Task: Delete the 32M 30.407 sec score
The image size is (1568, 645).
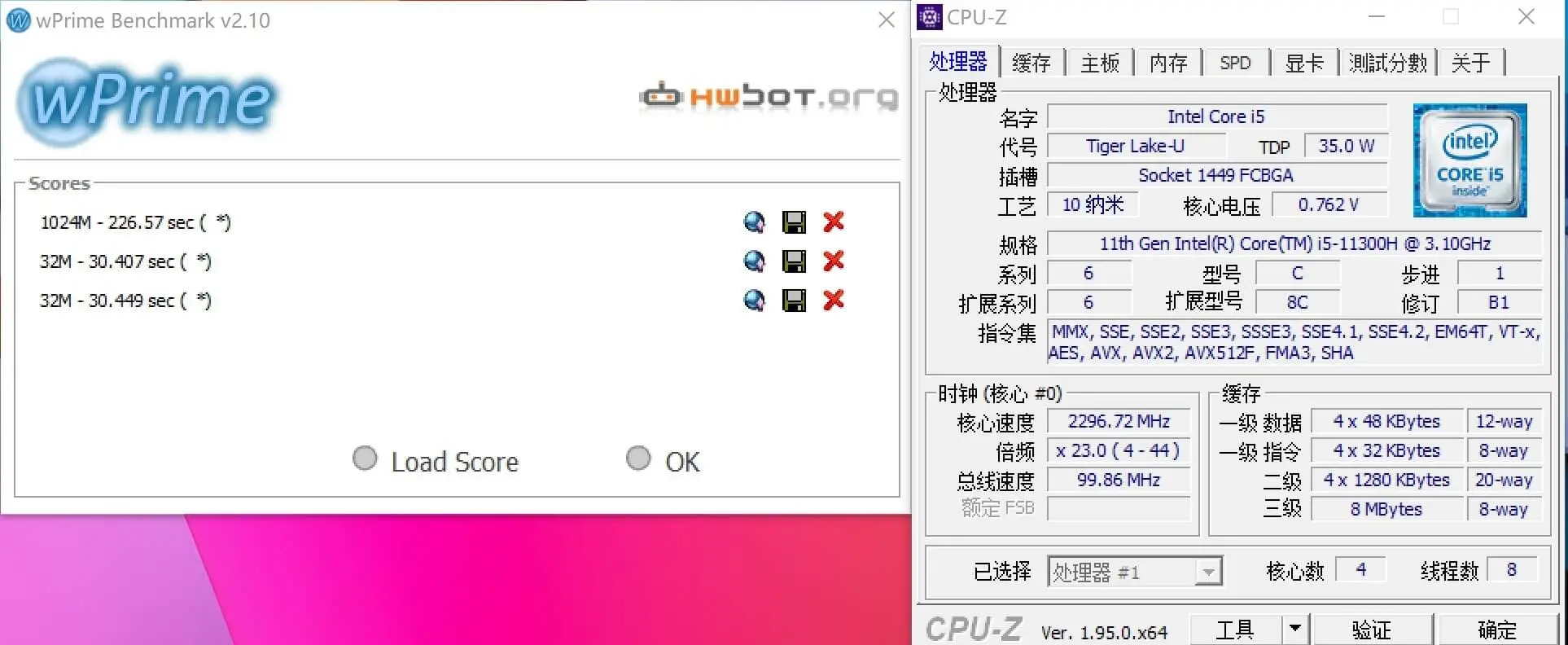Action: [834, 261]
